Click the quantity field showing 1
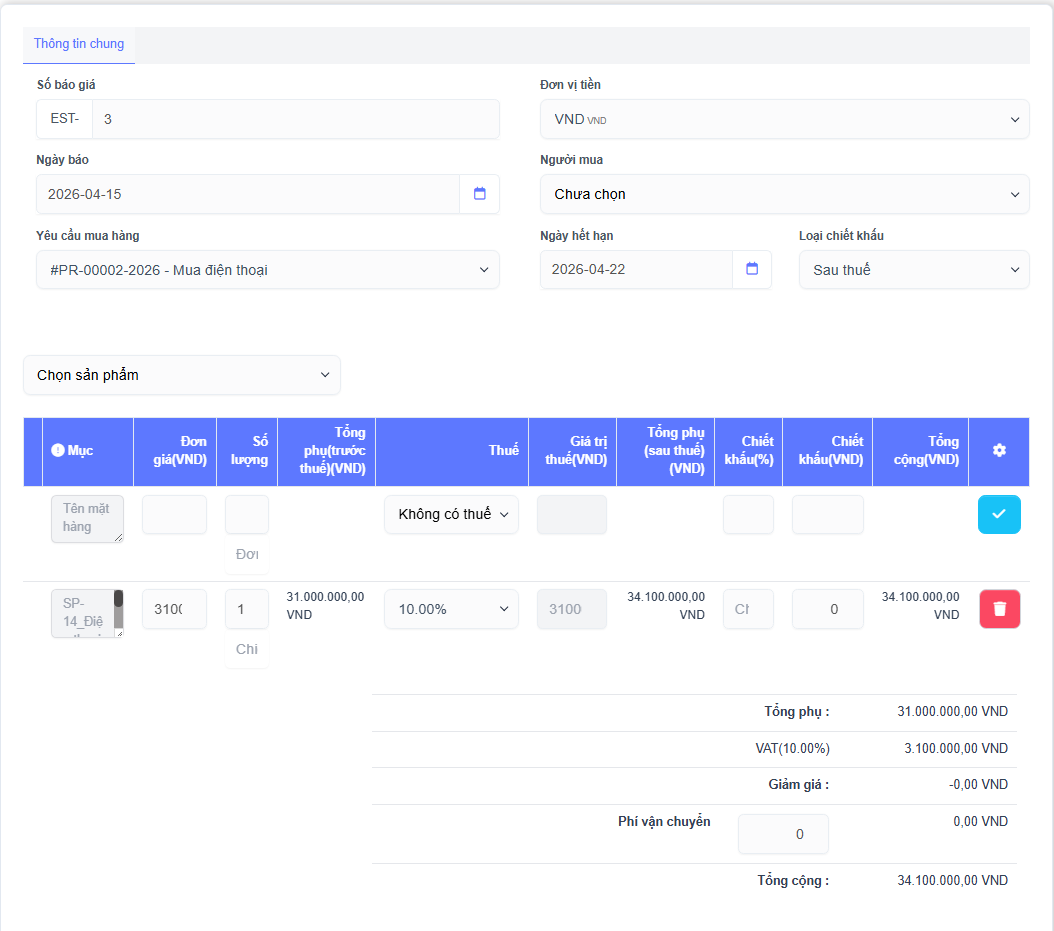The height and width of the screenshot is (931, 1054). point(246,609)
